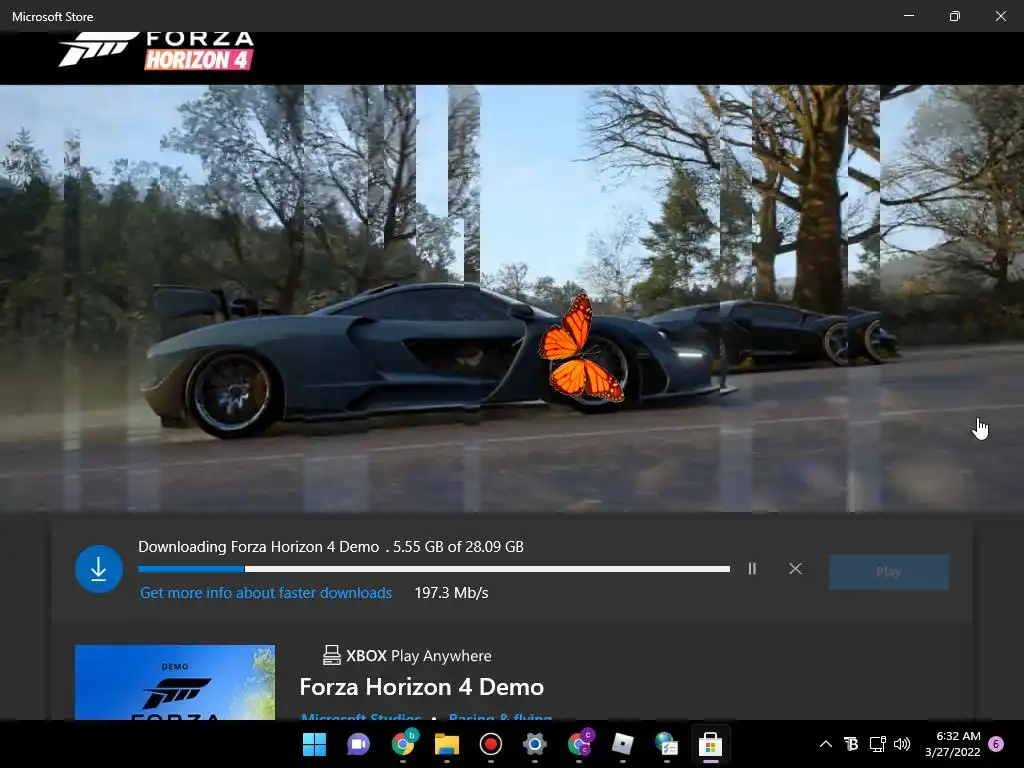Open the Settings gear icon in taskbar
Viewport: 1024px width, 768px height.
click(534, 744)
